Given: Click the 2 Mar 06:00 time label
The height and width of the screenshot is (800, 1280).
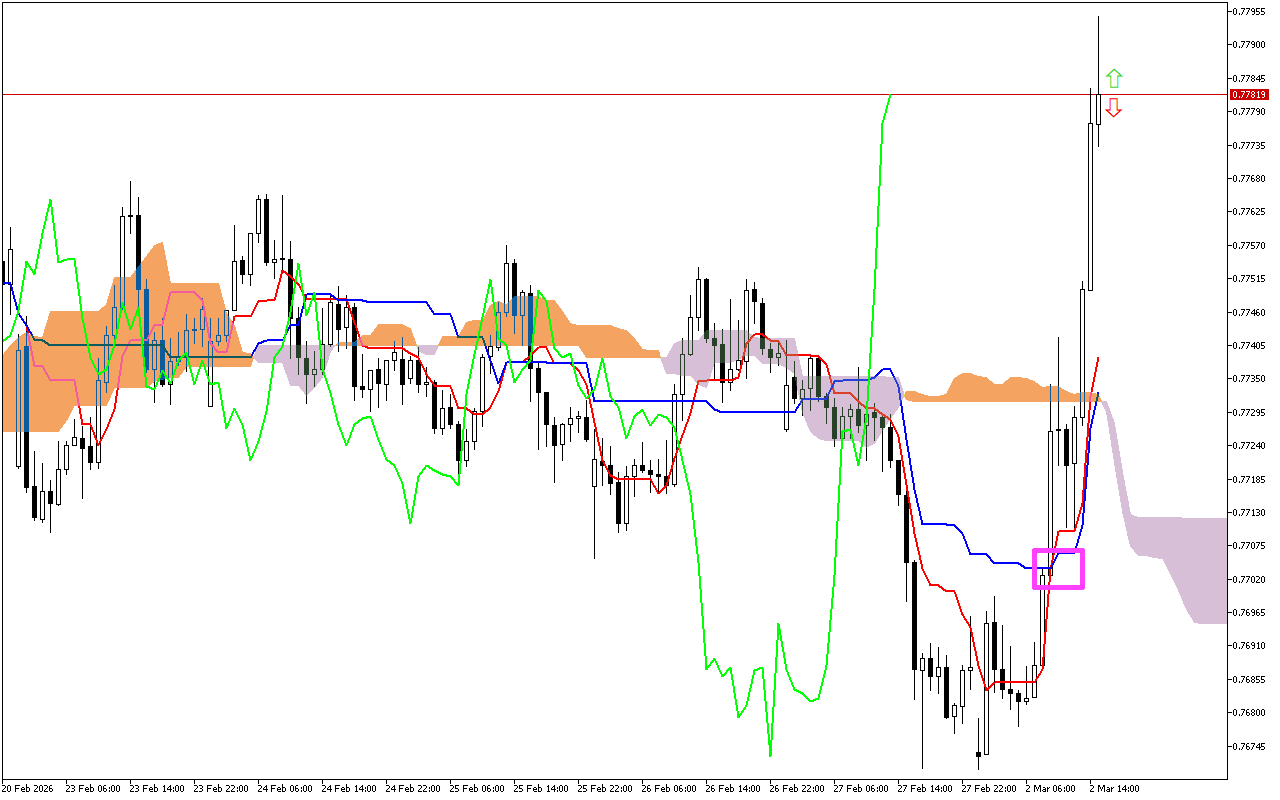Looking at the screenshot, I should pos(1052,788).
